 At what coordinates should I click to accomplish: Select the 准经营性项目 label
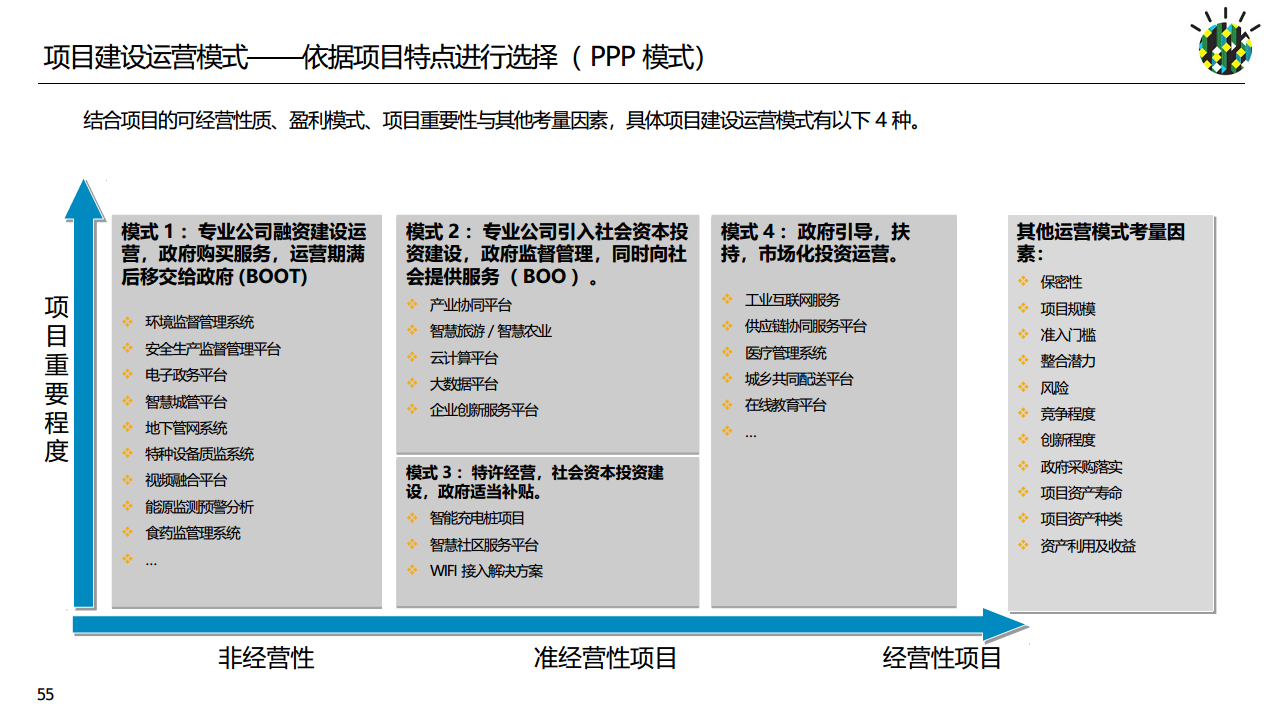605,658
